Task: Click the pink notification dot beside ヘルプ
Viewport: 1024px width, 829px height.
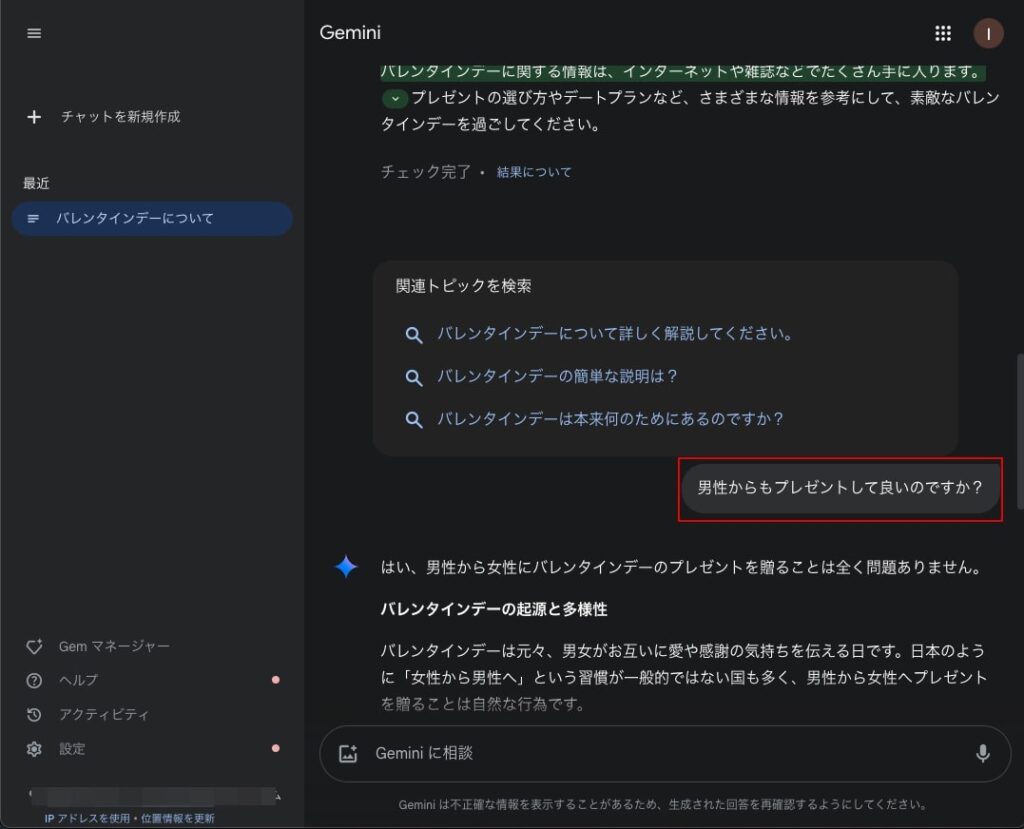Action: coord(276,680)
